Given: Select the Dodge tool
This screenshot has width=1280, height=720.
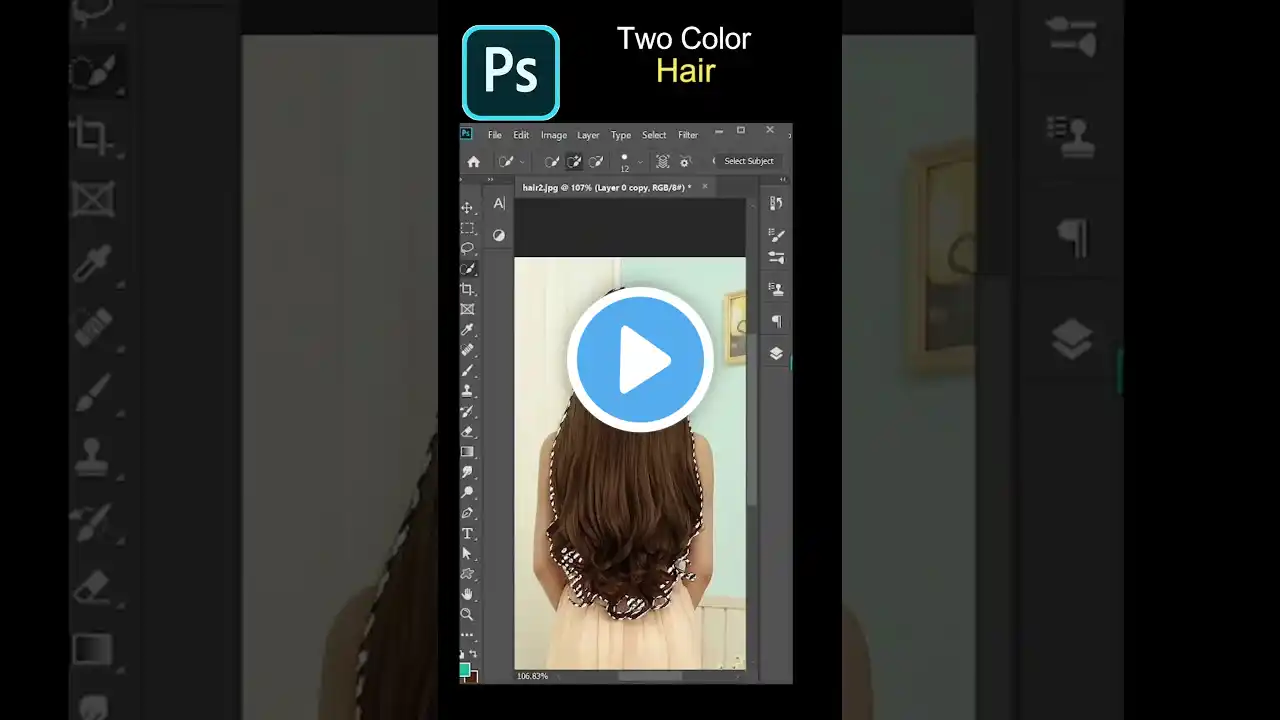Looking at the screenshot, I should [467, 492].
